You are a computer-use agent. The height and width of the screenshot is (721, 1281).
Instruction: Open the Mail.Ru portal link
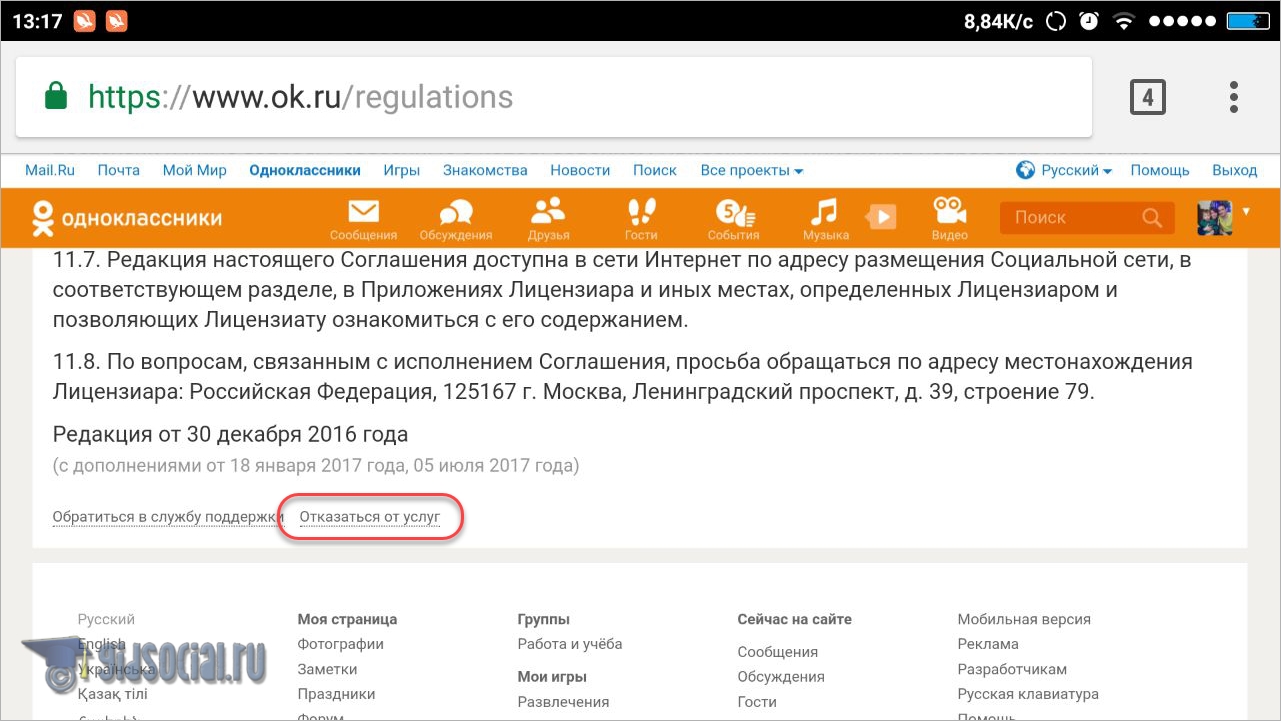tap(50, 170)
